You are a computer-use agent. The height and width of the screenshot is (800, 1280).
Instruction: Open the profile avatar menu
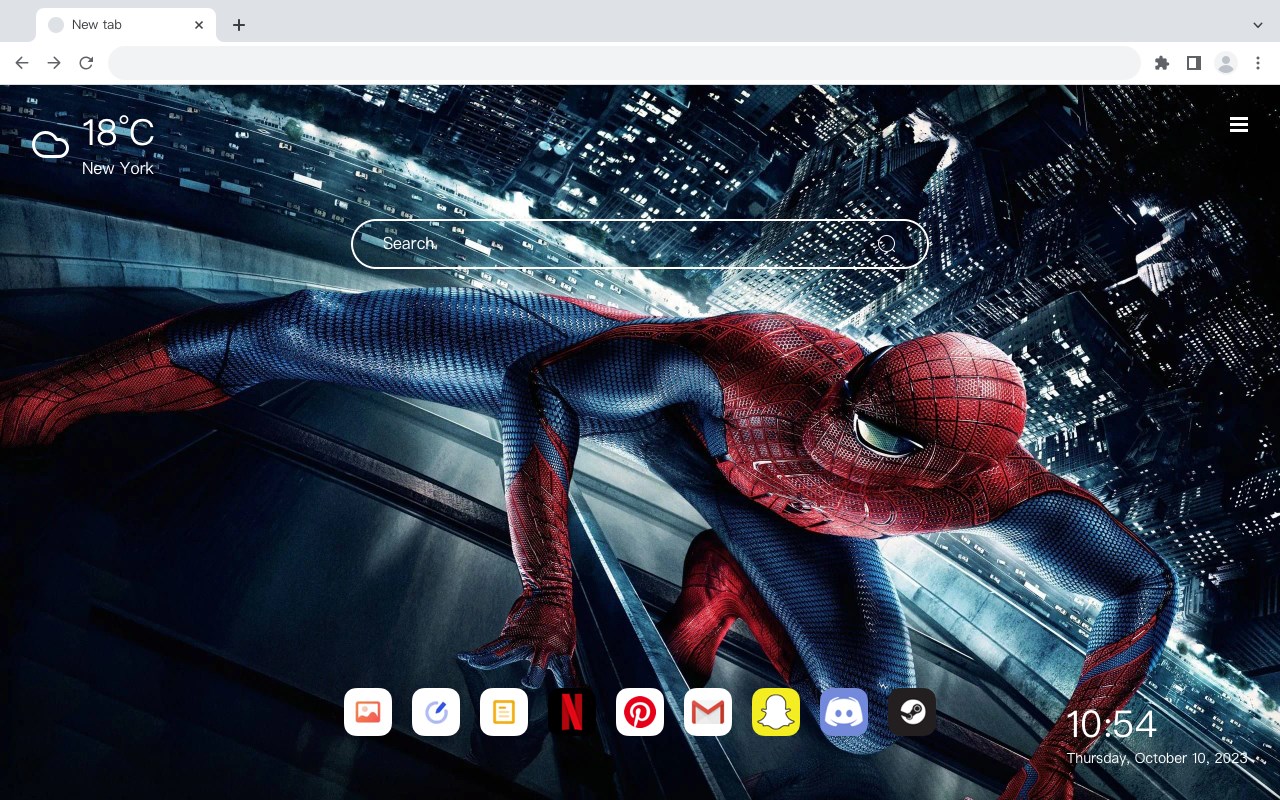coord(1226,63)
